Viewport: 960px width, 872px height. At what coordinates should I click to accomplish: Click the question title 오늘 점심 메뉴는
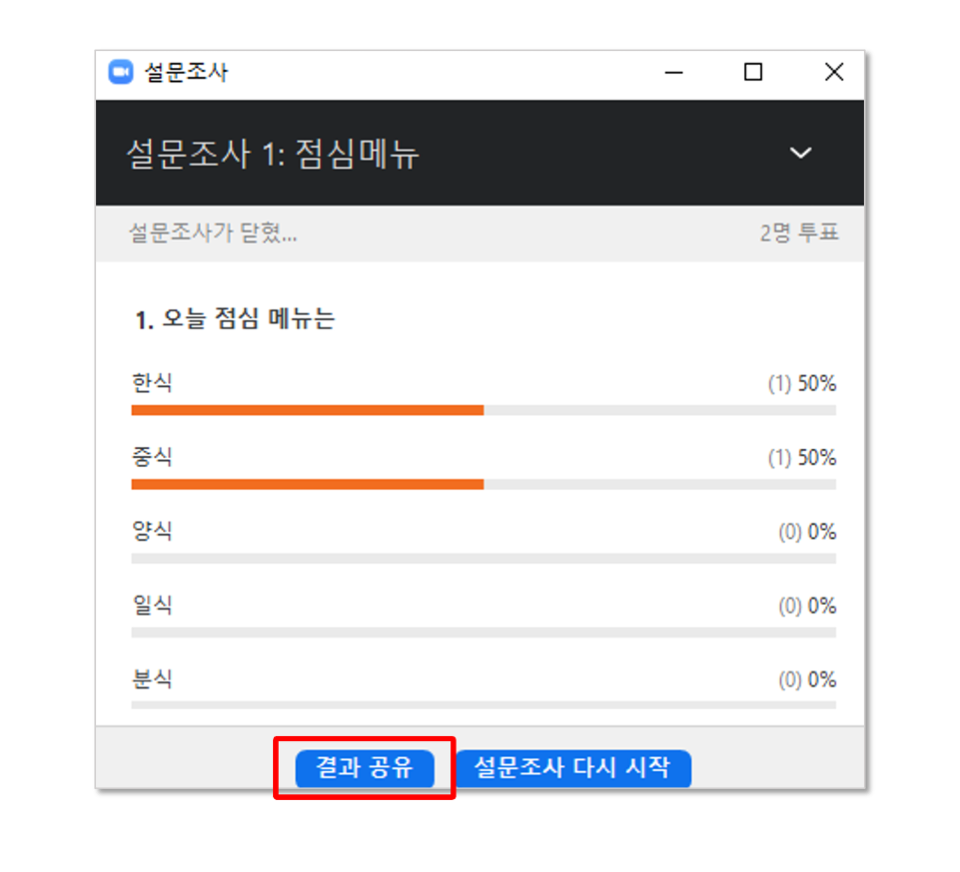(248, 319)
